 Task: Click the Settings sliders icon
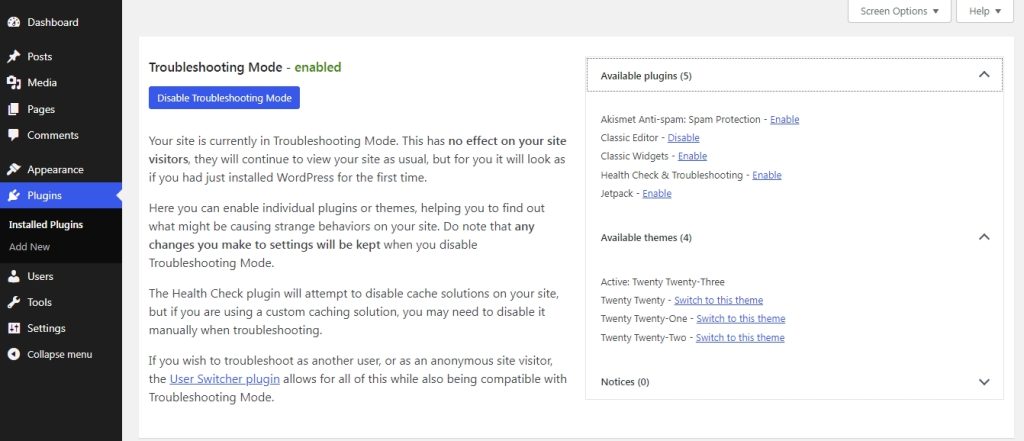click(14, 329)
